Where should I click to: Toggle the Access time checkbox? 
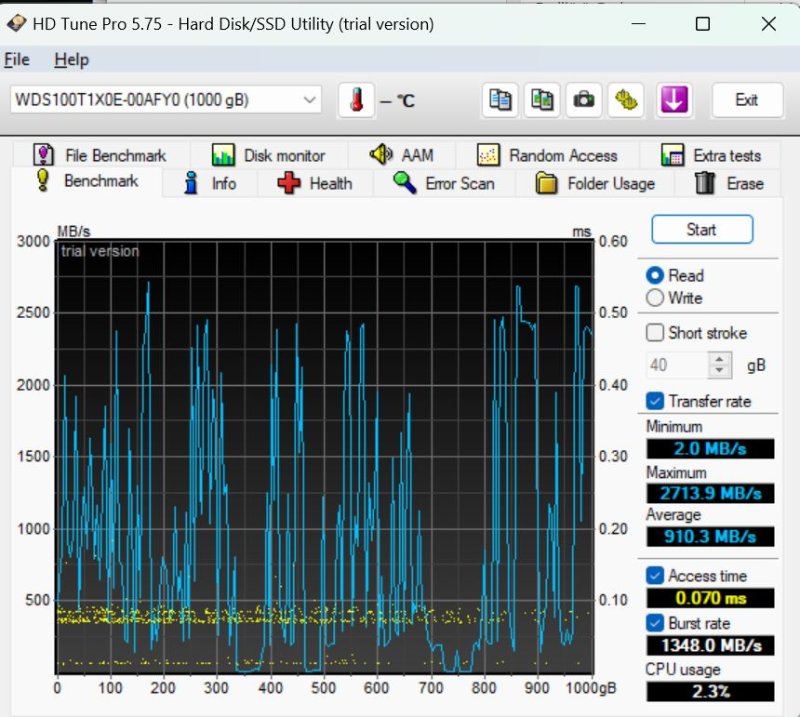pyautogui.click(x=655, y=576)
